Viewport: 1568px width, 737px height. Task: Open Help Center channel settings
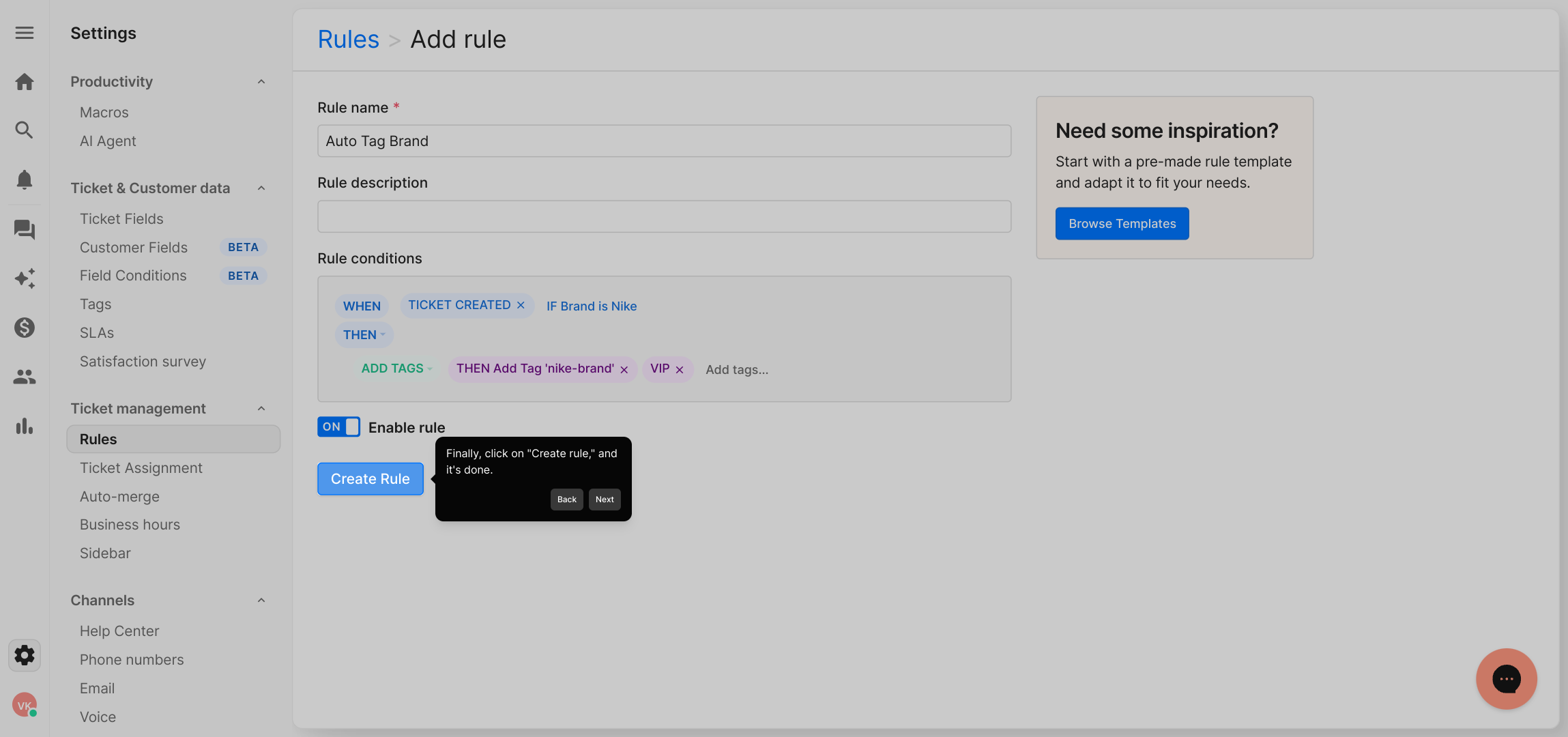click(x=119, y=631)
